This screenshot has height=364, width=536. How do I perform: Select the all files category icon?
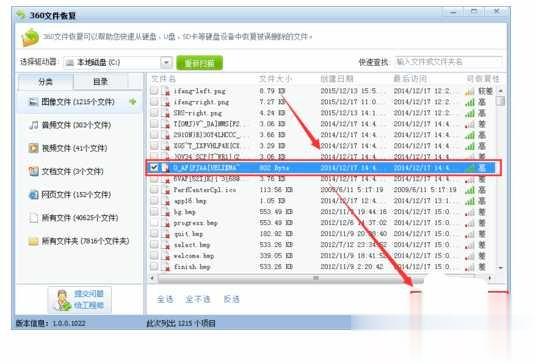pos(33,218)
